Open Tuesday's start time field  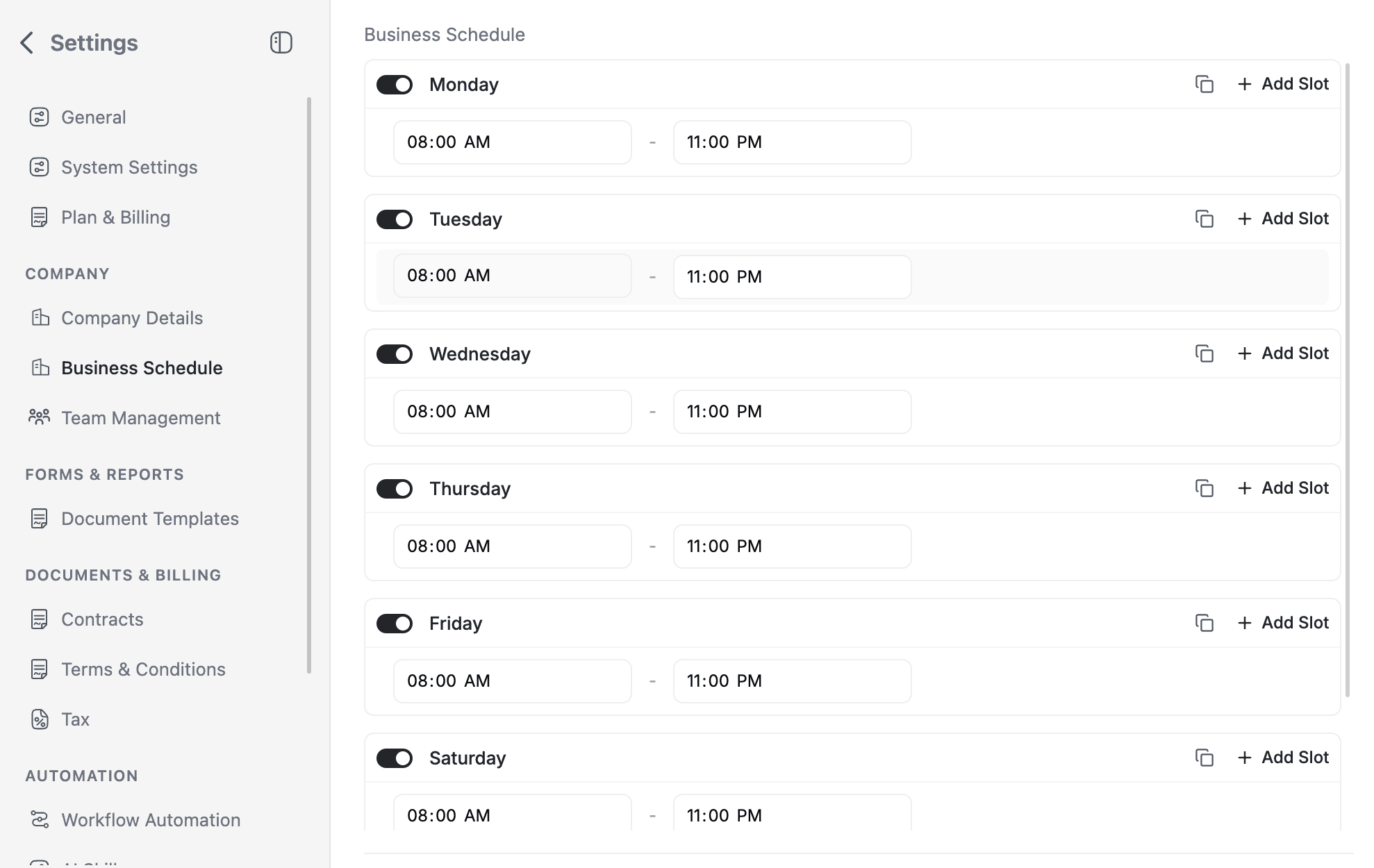click(x=512, y=276)
